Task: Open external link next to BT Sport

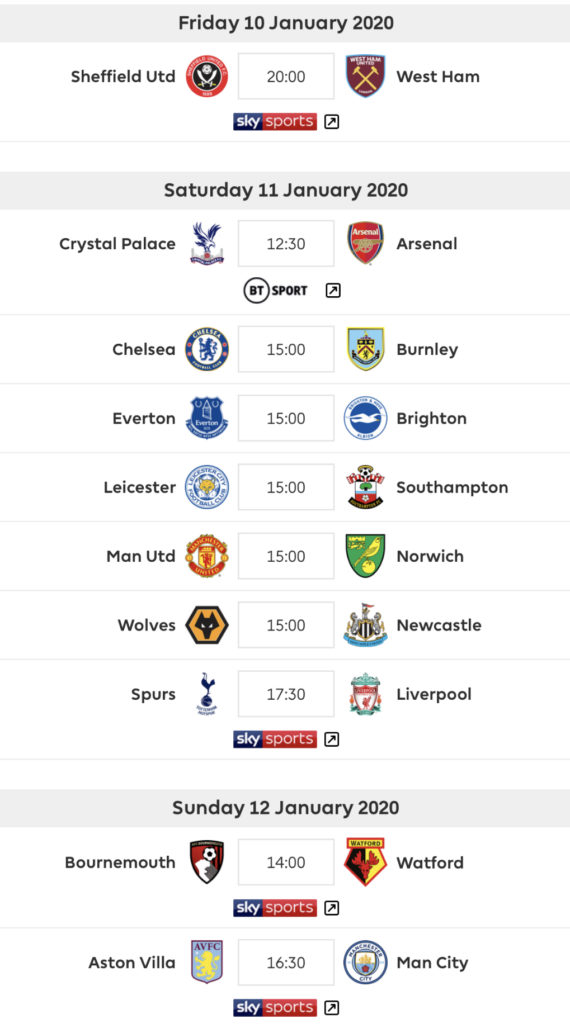Action: (333, 291)
